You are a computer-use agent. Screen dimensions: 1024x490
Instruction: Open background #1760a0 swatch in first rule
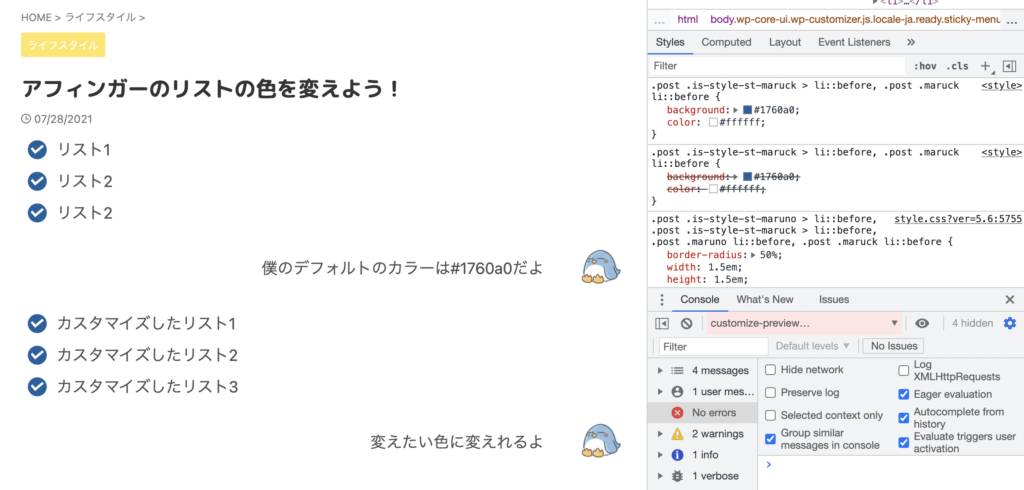coord(748,110)
